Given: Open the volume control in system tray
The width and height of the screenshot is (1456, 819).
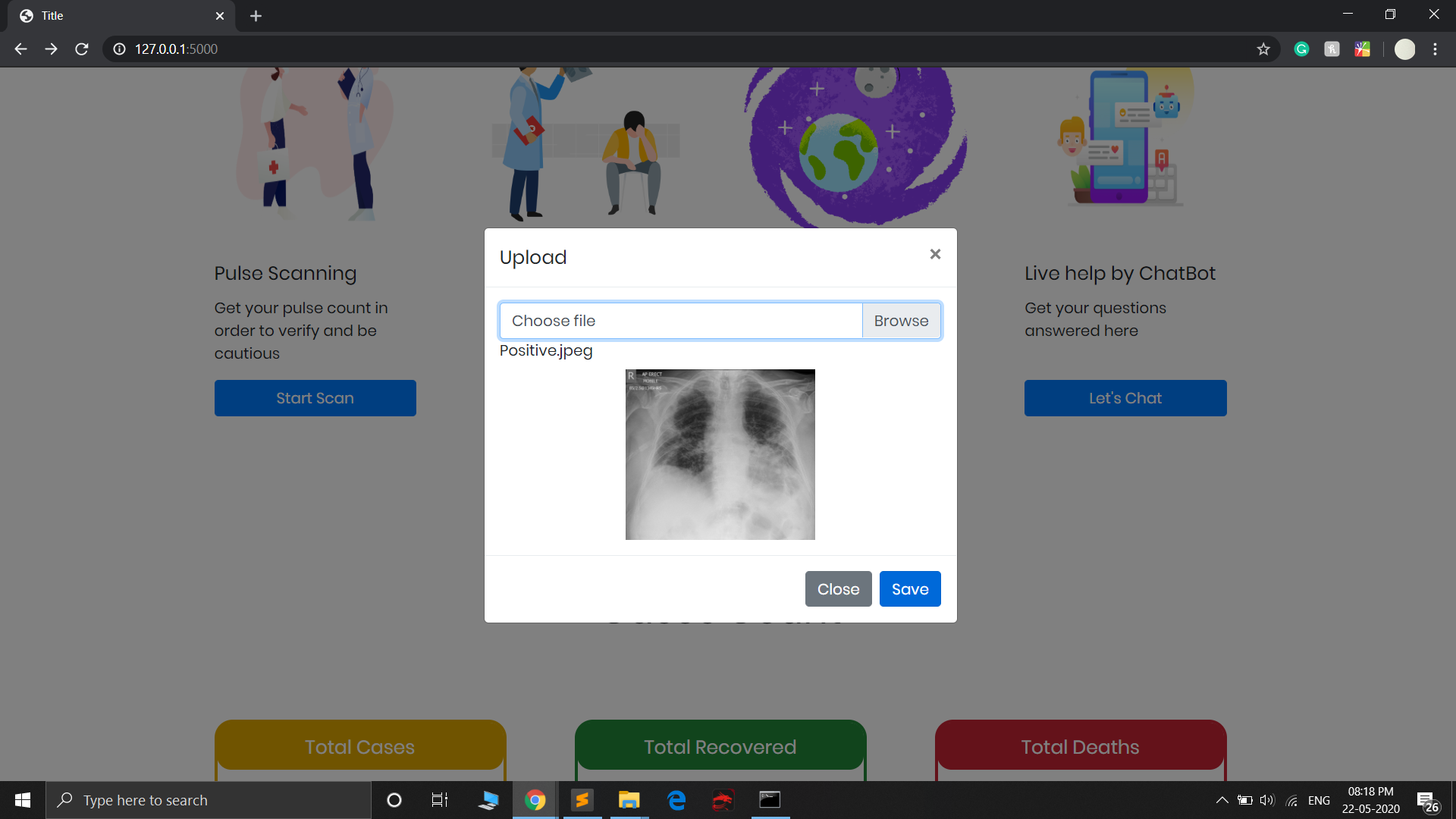Looking at the screenshot, I should pyautogui.click(x=1267, y=800).
